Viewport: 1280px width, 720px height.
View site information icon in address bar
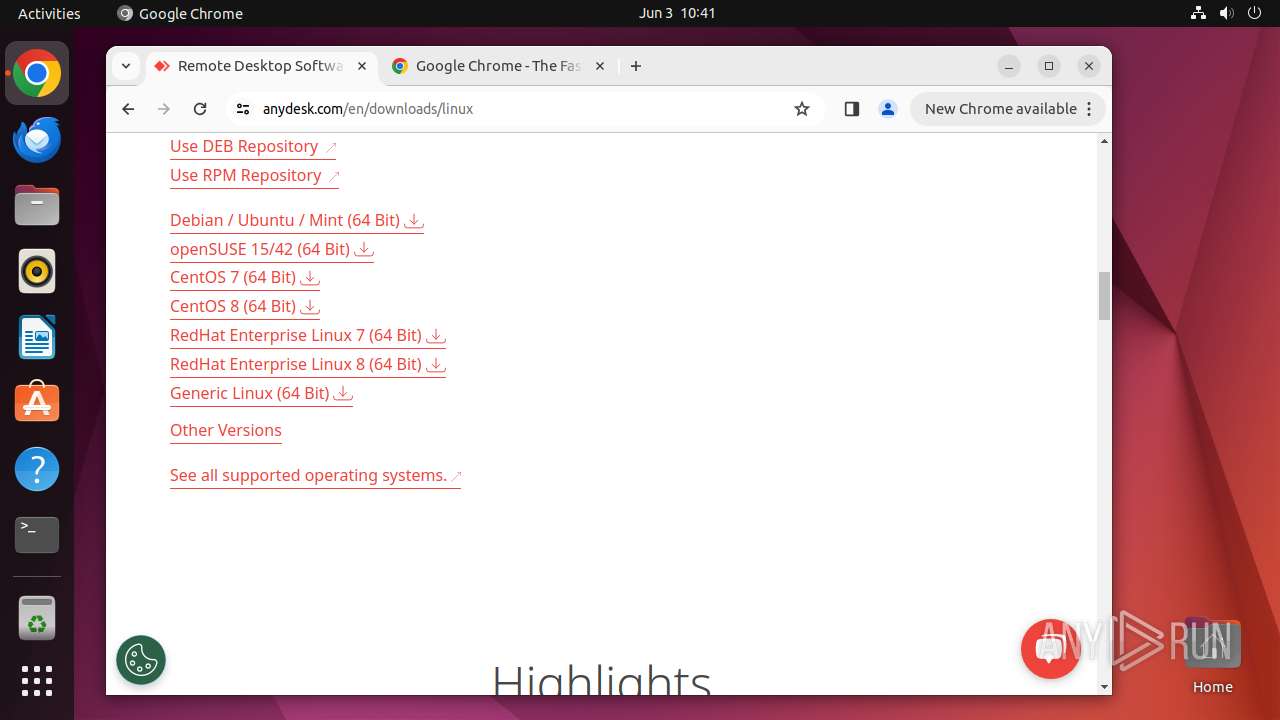242,109
